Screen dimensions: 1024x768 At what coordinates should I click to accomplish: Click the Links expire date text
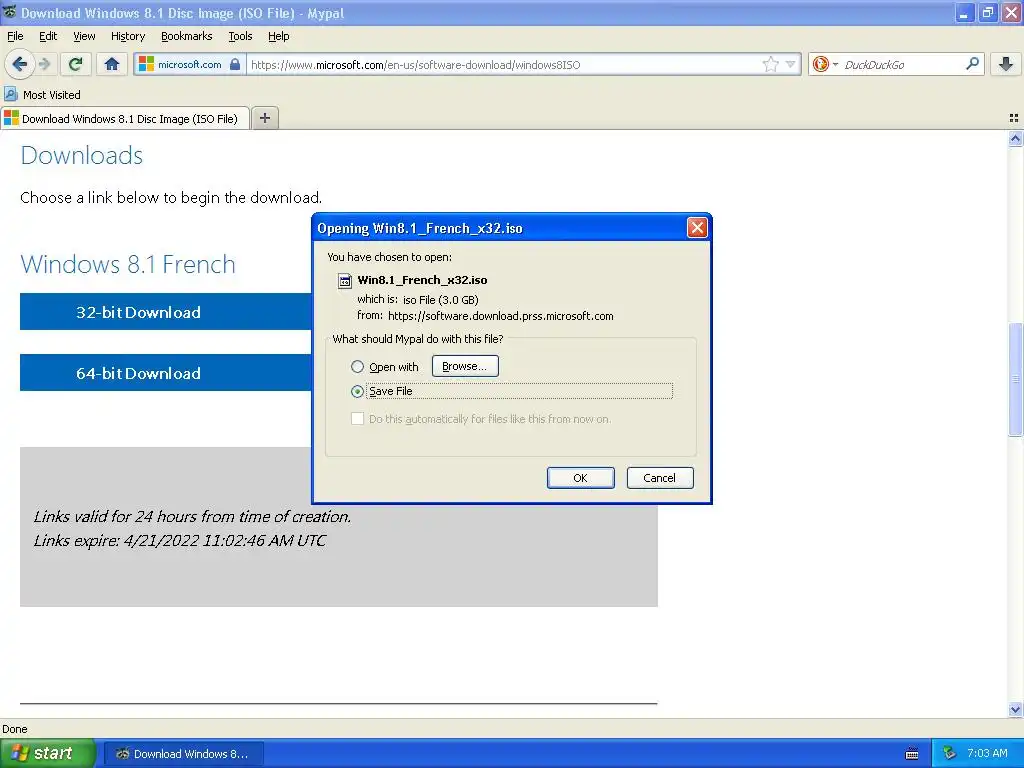coord(180,540)
